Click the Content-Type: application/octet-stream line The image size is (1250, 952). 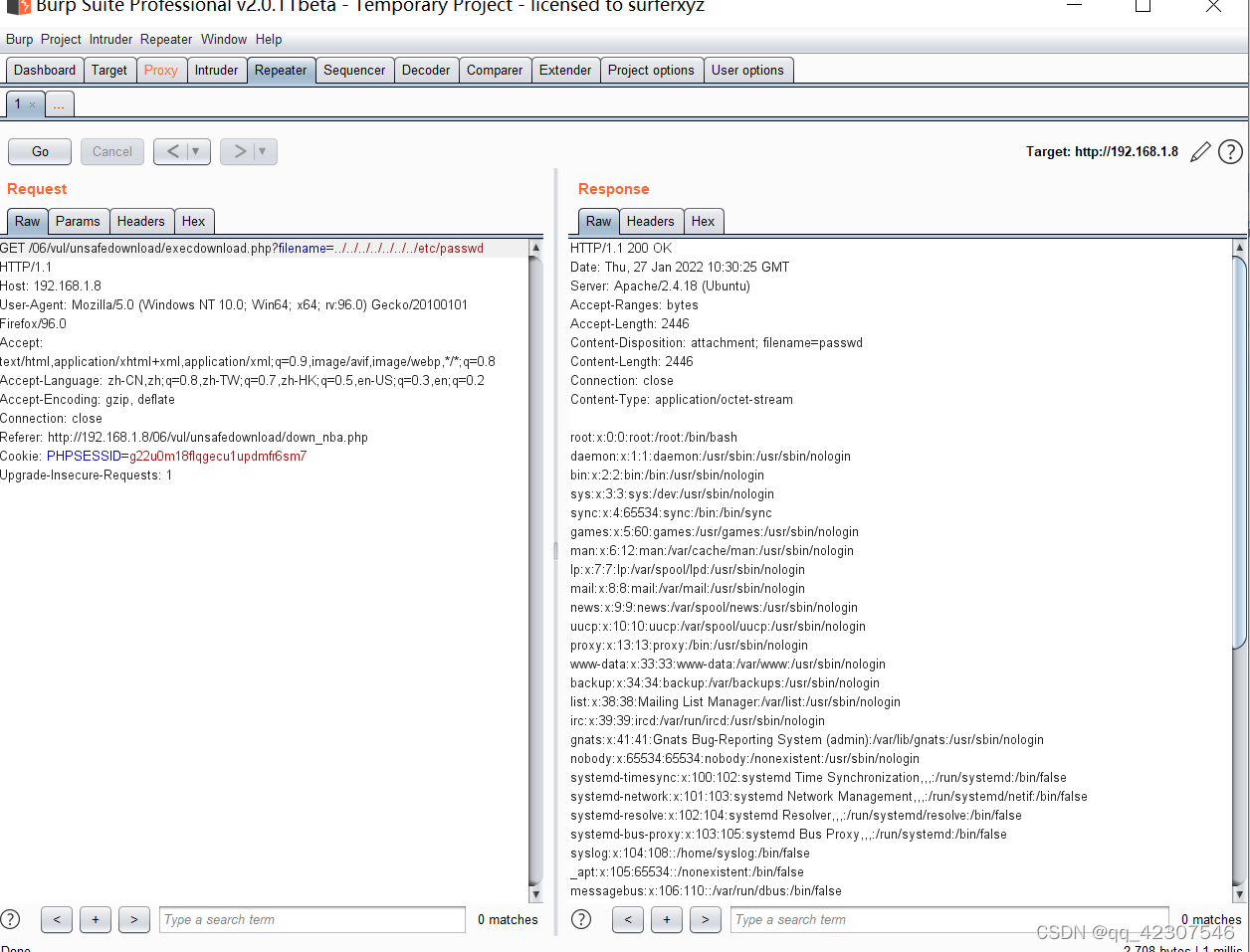682,400
